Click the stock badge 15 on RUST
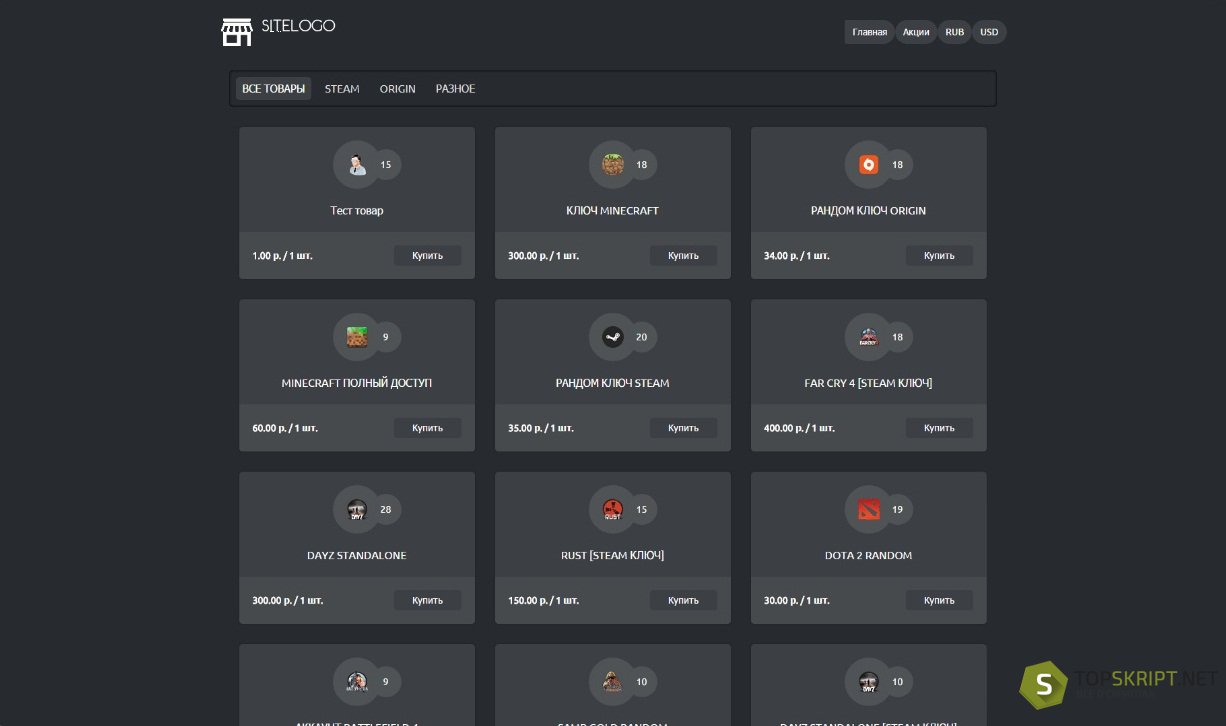 (x=642, y=510)
